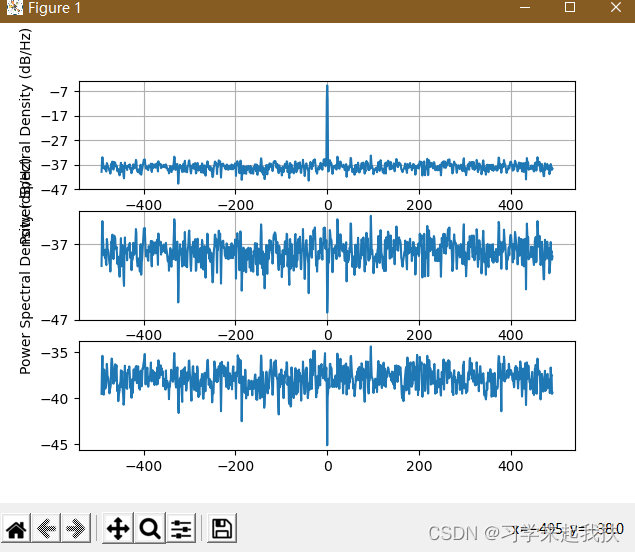Click the Figure 1 title text

(x=55, y=8)
